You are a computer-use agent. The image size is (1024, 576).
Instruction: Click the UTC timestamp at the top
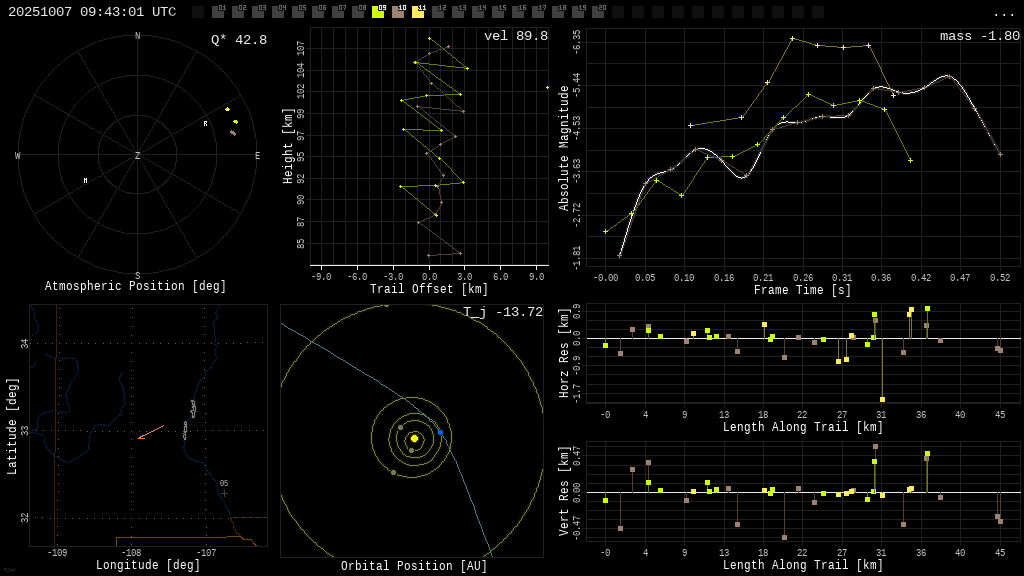92,12
